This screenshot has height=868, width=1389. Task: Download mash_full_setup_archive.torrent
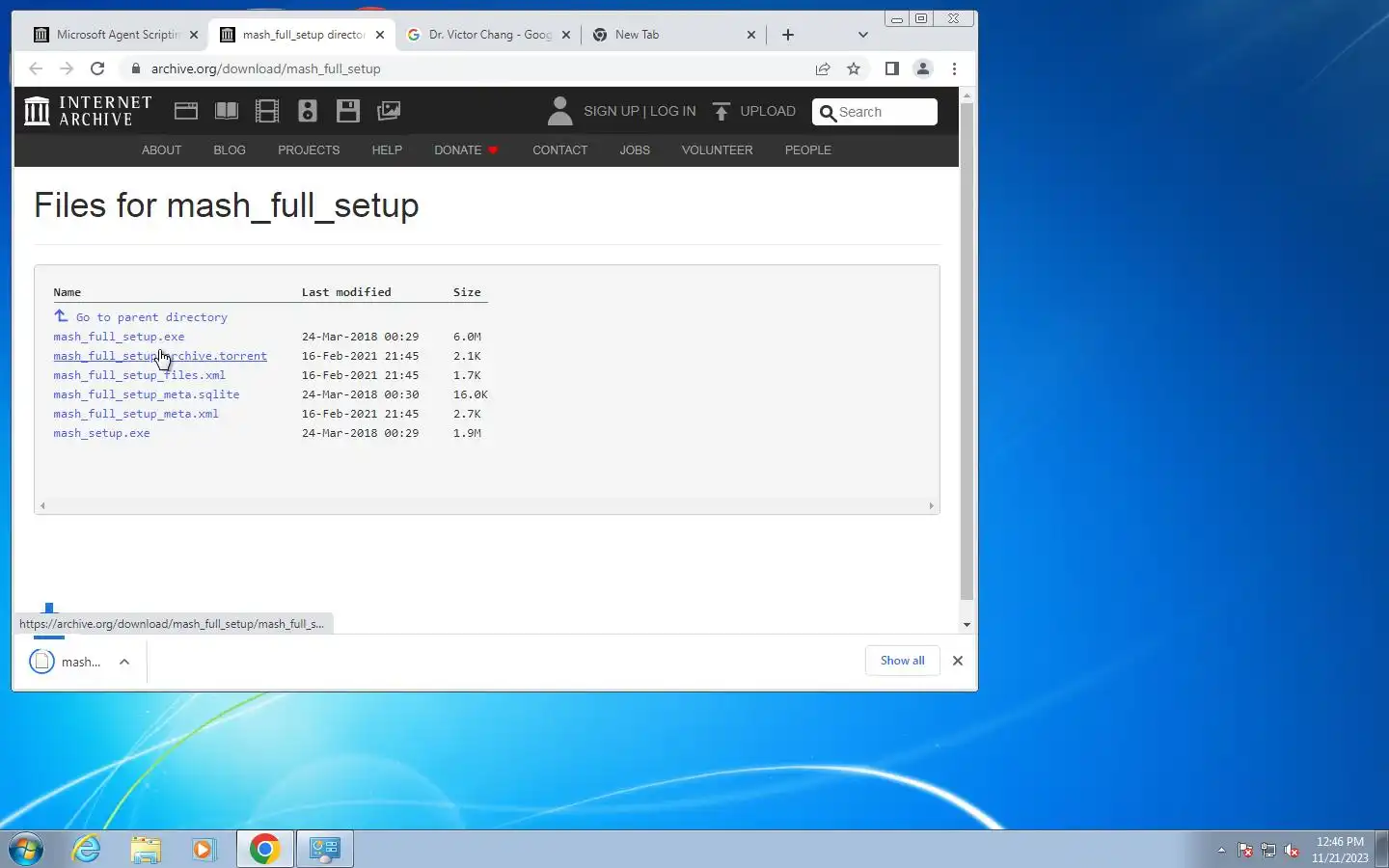click(x=160, y=356)
